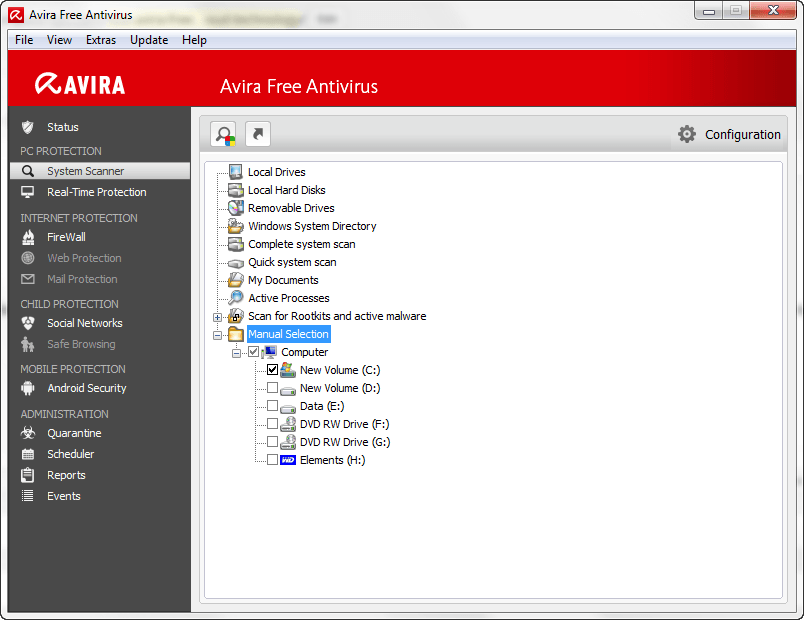Click the Configuration gear icon
The image size is (804, 620).
click(x=687, y=134)
